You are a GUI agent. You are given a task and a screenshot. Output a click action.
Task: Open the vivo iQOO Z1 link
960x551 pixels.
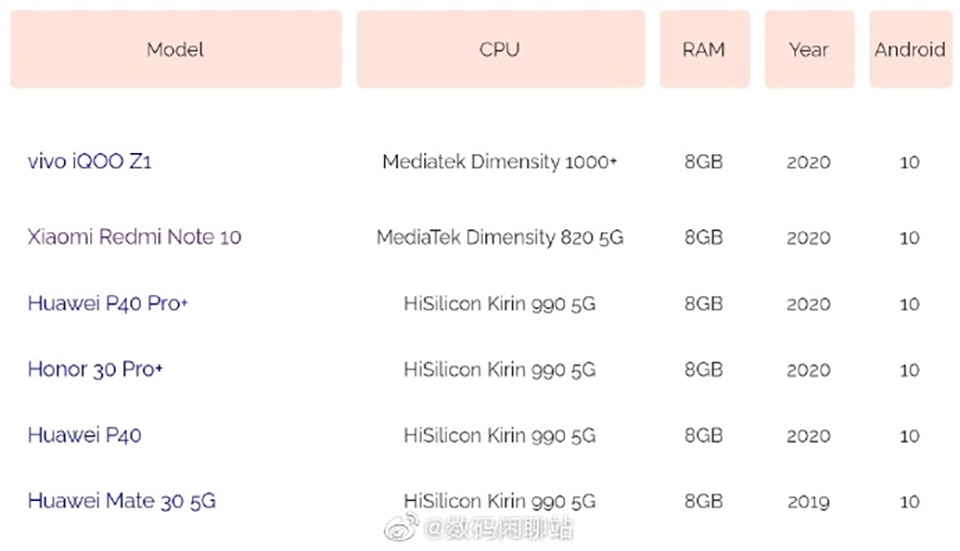click(90, 161)
